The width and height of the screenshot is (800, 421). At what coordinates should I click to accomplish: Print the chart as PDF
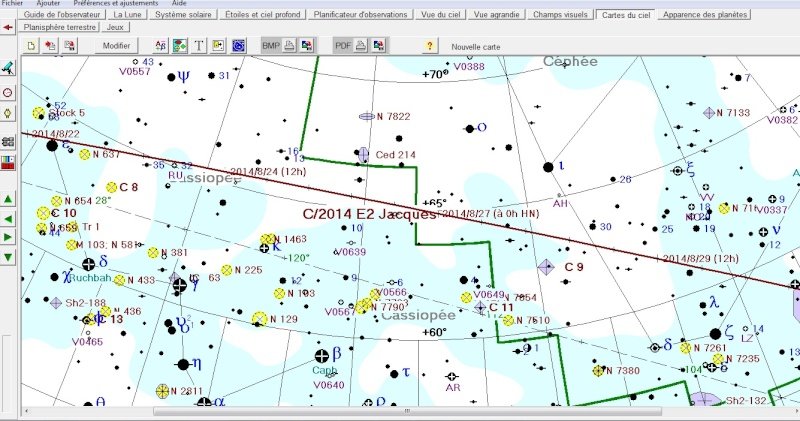[x=361, y=46]
